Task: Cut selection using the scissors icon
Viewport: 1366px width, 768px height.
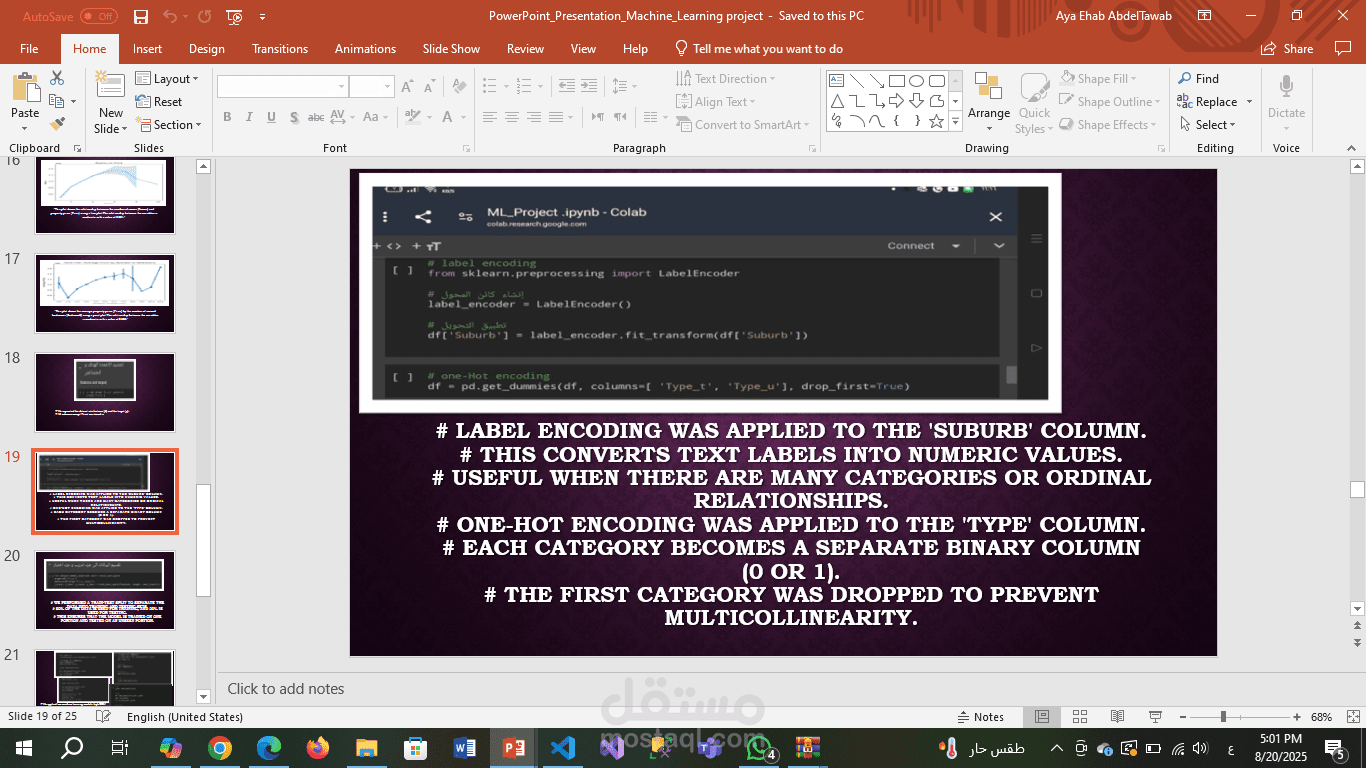Action: pos(57,78)
